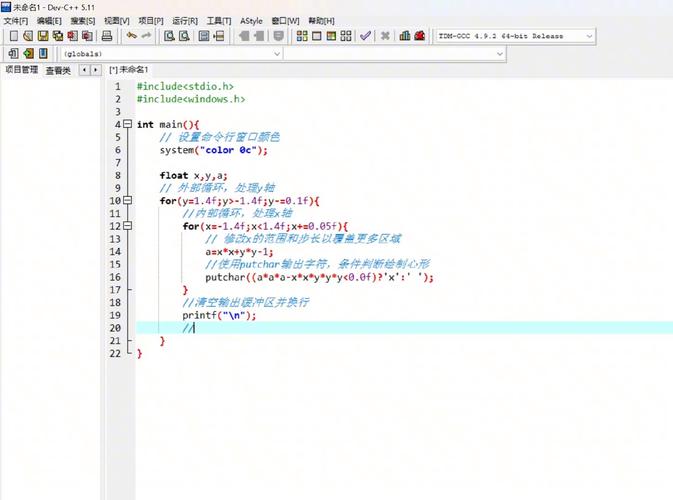The image size is (673, 500).
Task: Click the New file icon
Action: (14, 36)
